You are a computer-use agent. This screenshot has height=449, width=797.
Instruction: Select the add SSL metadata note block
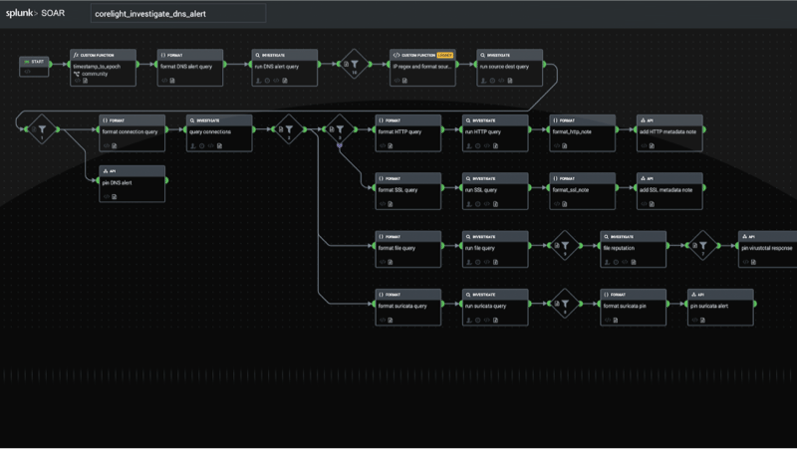(x=669, y=191)
